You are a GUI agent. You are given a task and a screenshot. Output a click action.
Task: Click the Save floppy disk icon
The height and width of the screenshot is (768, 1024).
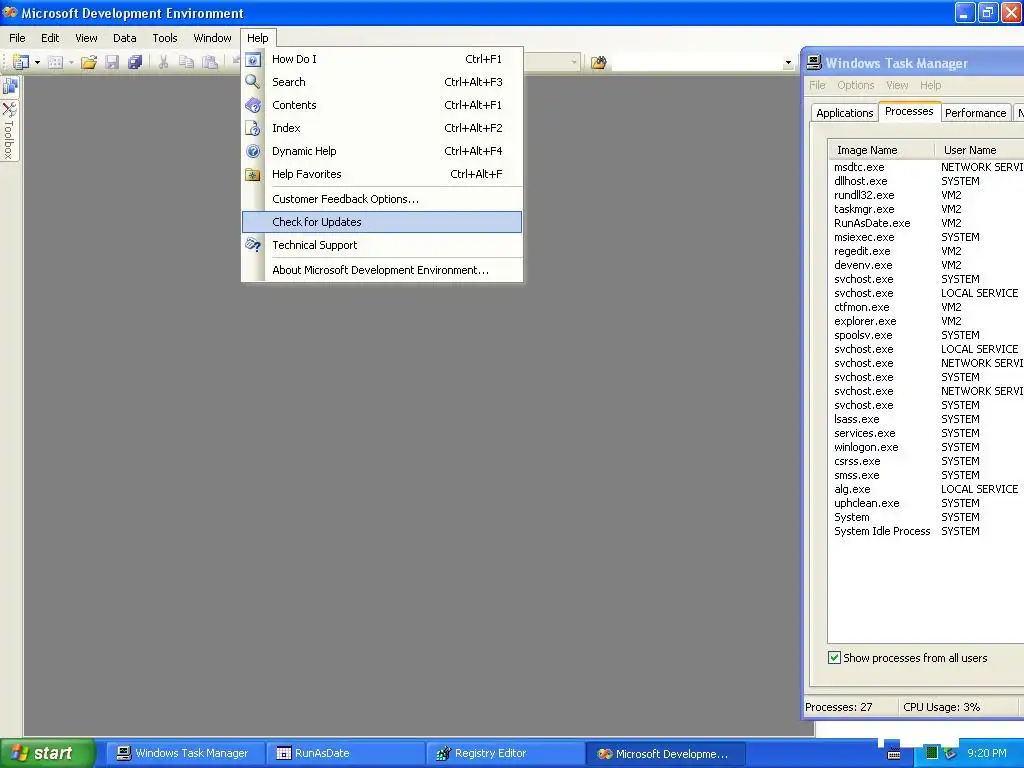tap(112, 62)
